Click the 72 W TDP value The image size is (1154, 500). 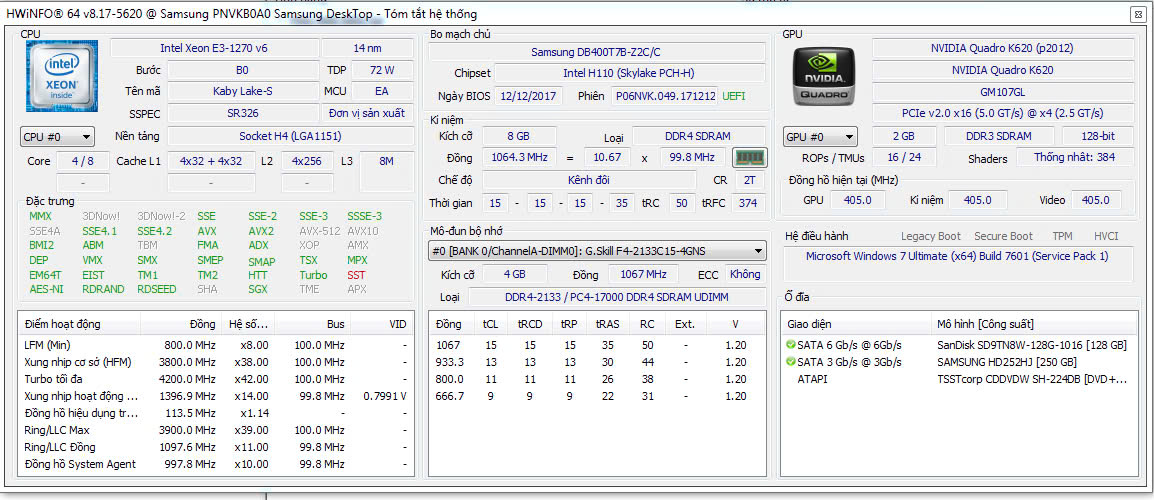pos(381,70)
